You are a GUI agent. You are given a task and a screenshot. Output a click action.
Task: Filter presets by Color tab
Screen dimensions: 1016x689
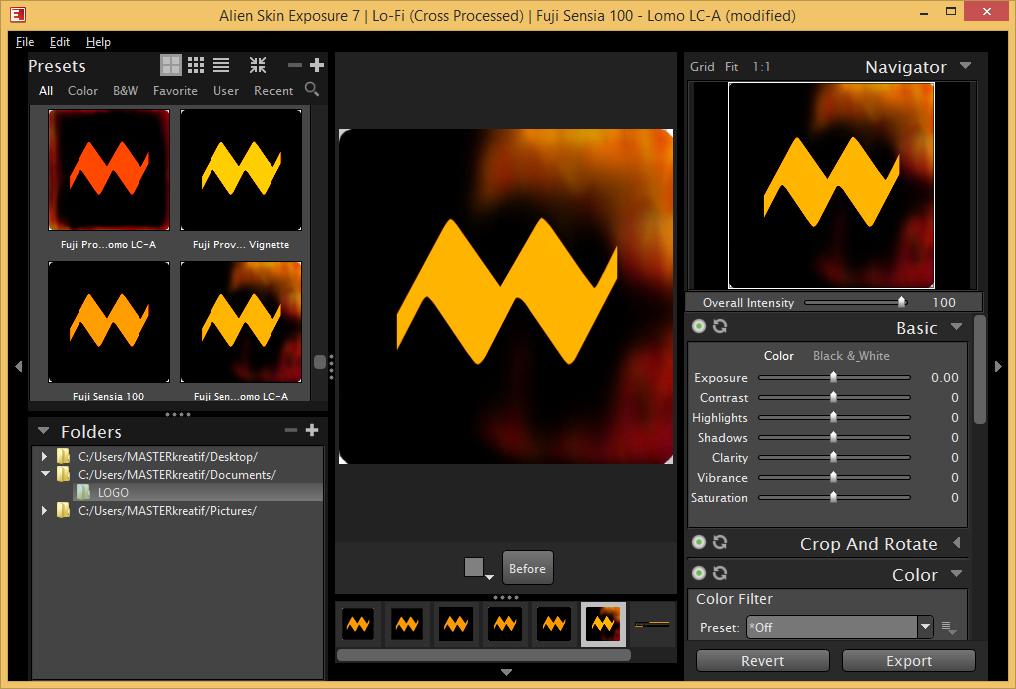click(83, 91)
